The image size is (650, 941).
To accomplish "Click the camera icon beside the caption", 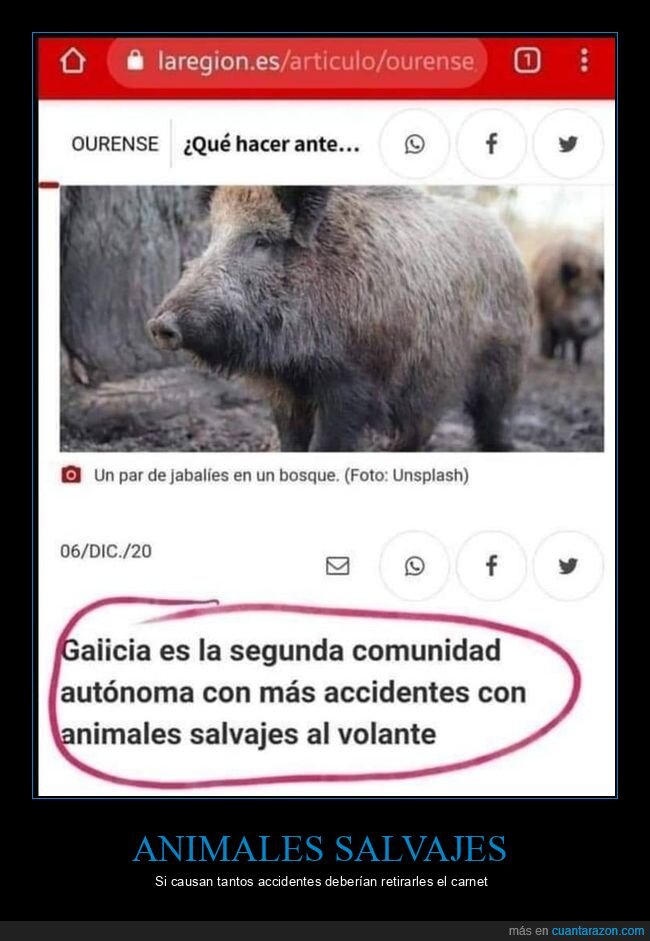I will click(71, 475).
